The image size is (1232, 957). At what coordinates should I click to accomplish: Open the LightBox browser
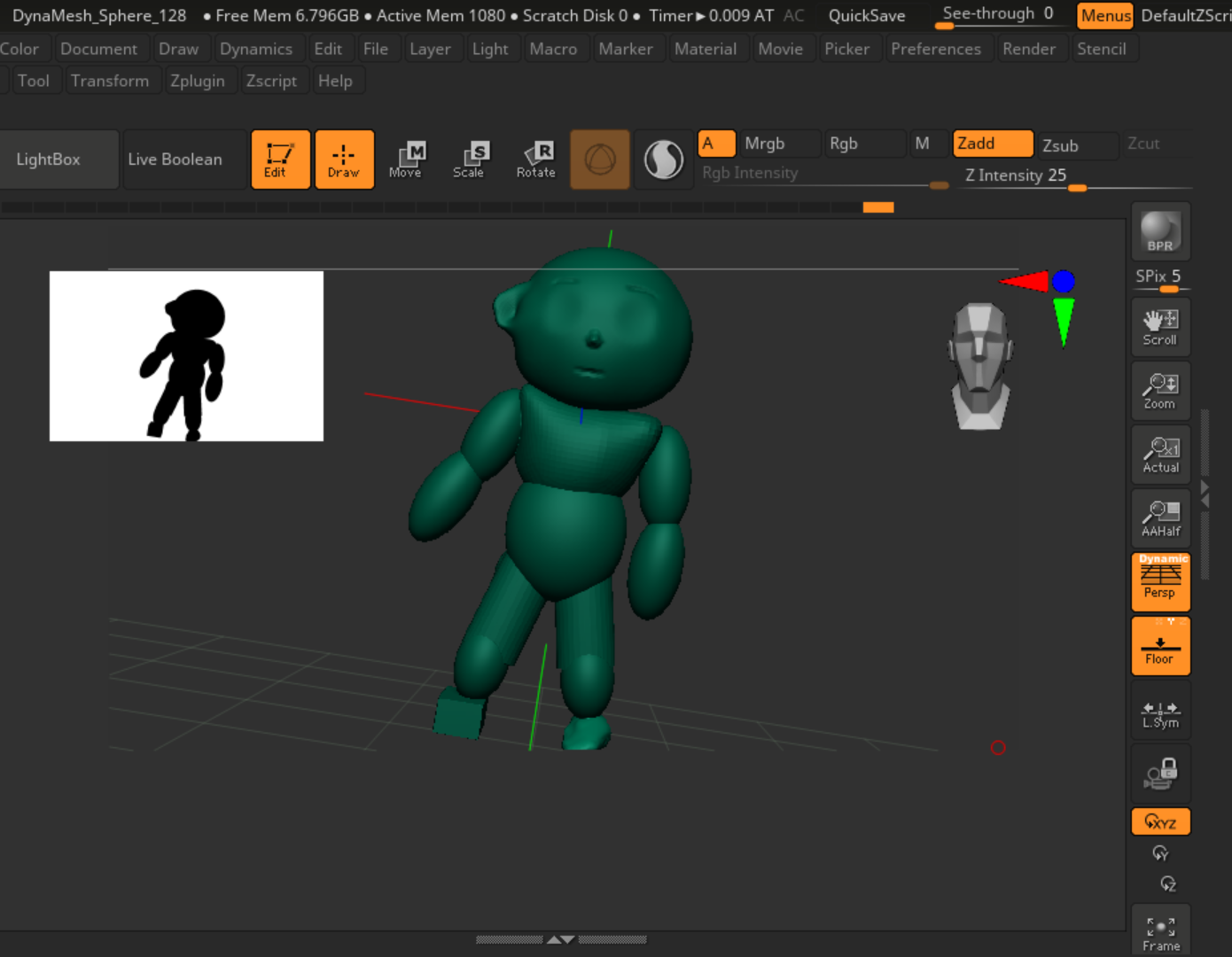coord(58,159)
